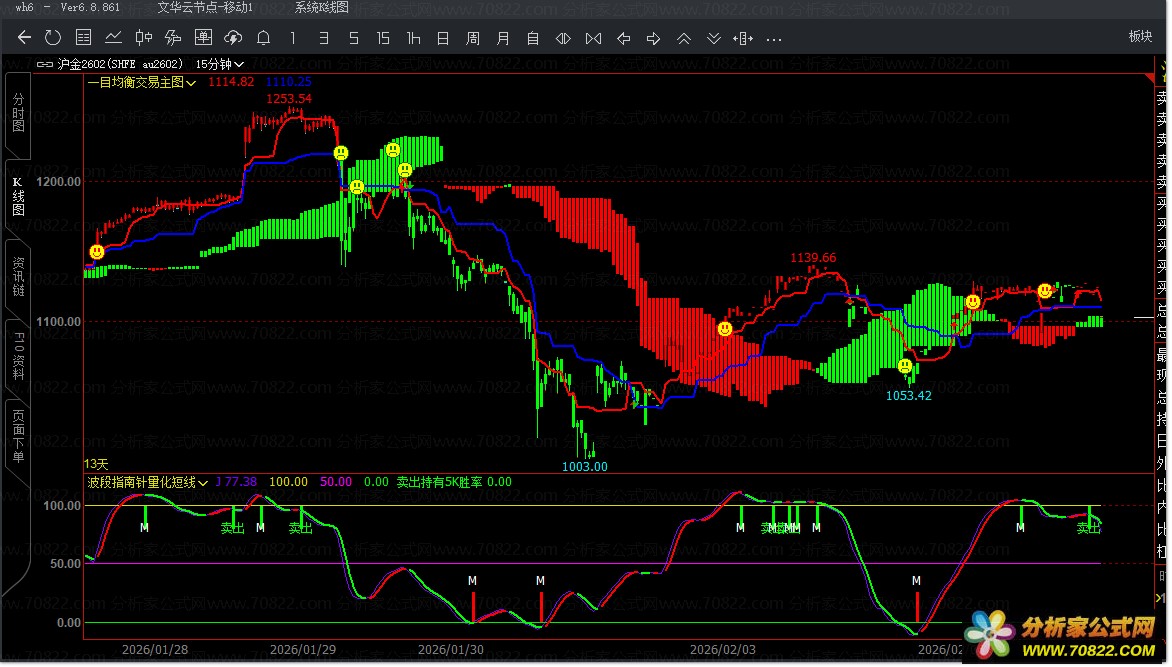The height and width of the screenshot is (667, 1172).
Task: Click the link icon beside 沪金2602
Action: [x=45, y=64]
